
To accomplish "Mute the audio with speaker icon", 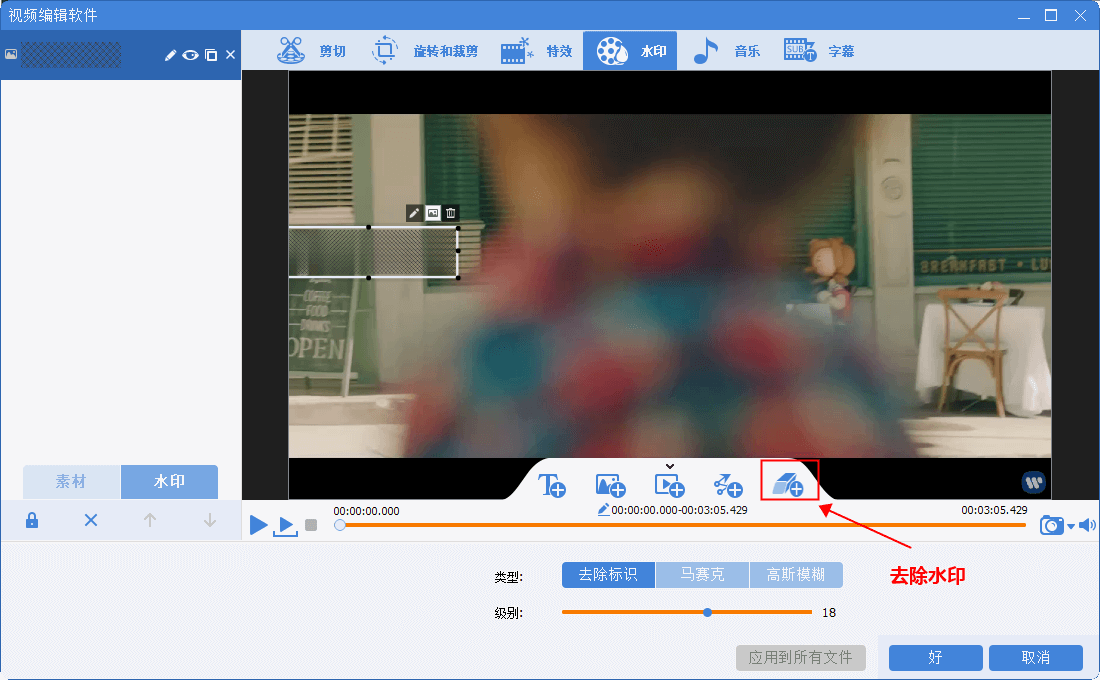I will [1087, 525].
